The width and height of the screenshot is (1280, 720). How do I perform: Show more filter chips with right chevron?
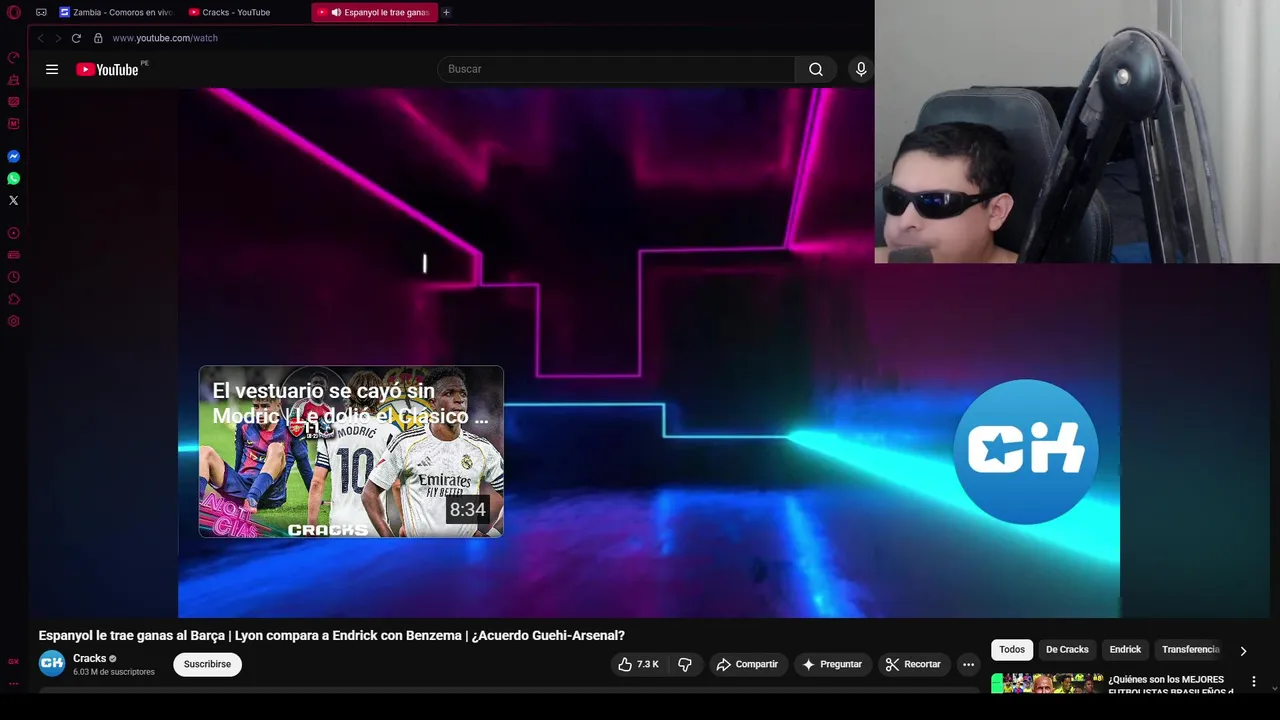tap(1243, 651)
